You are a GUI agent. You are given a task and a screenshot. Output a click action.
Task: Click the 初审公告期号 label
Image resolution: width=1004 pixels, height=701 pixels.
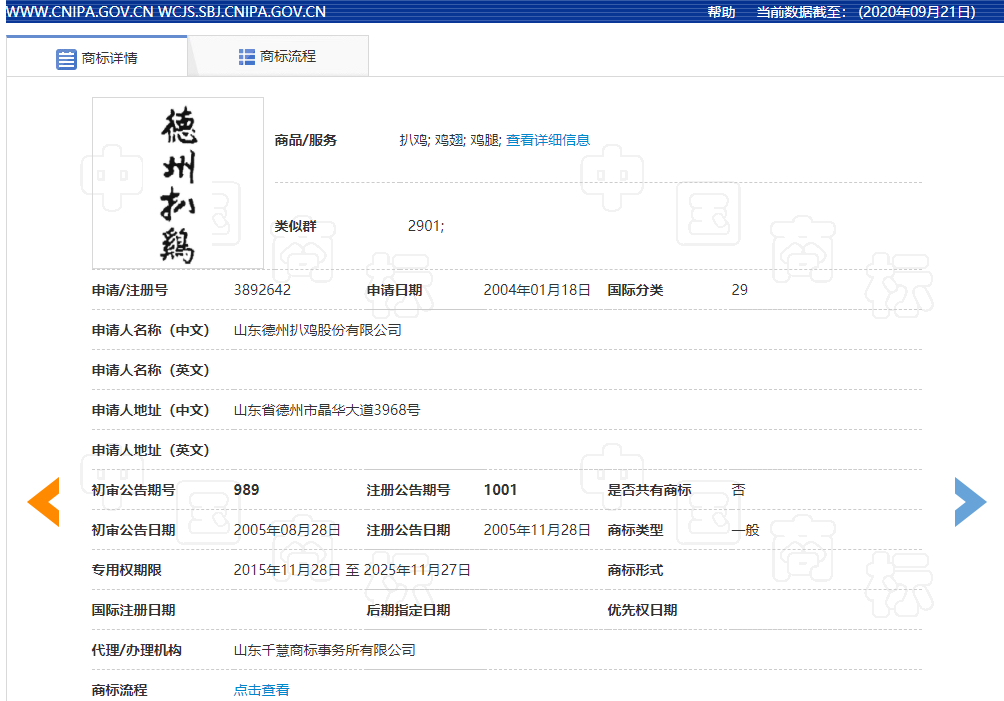133,490
